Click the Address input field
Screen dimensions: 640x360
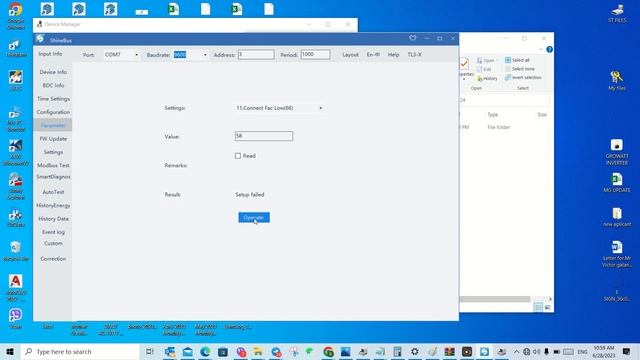pyautogui.click(x=256, y=54)
